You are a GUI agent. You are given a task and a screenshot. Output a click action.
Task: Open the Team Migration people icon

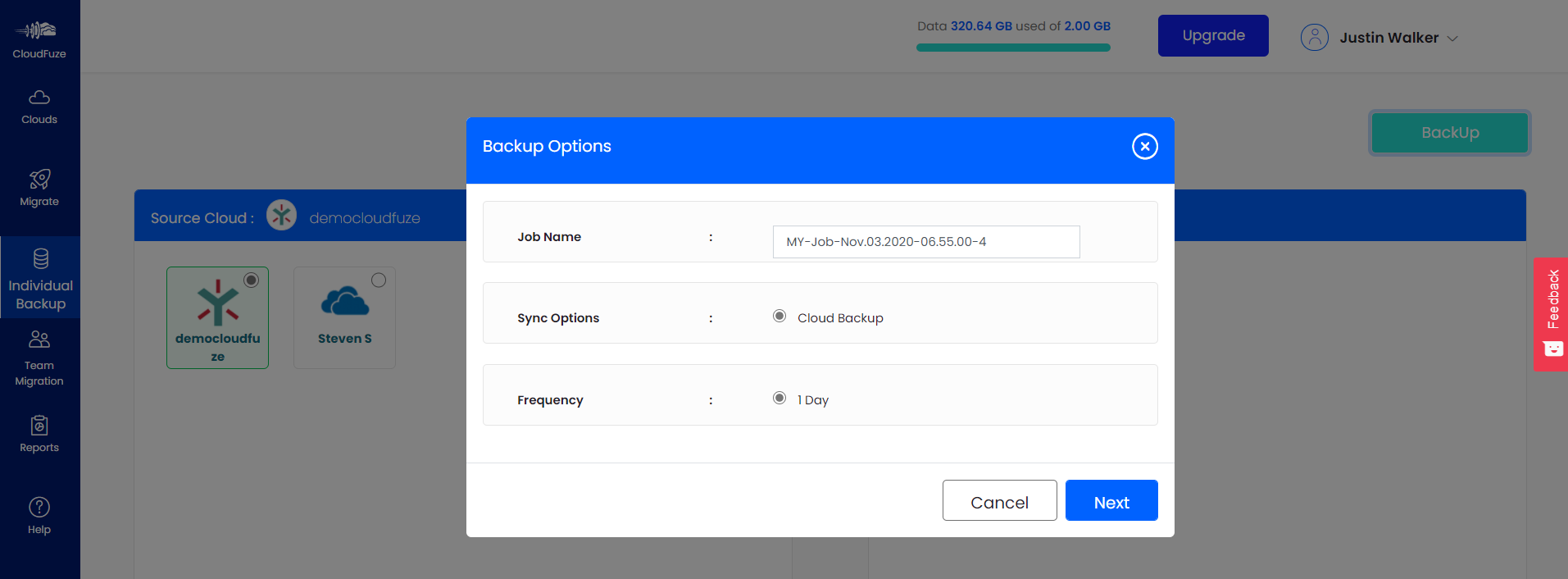(x=39, y=339)
